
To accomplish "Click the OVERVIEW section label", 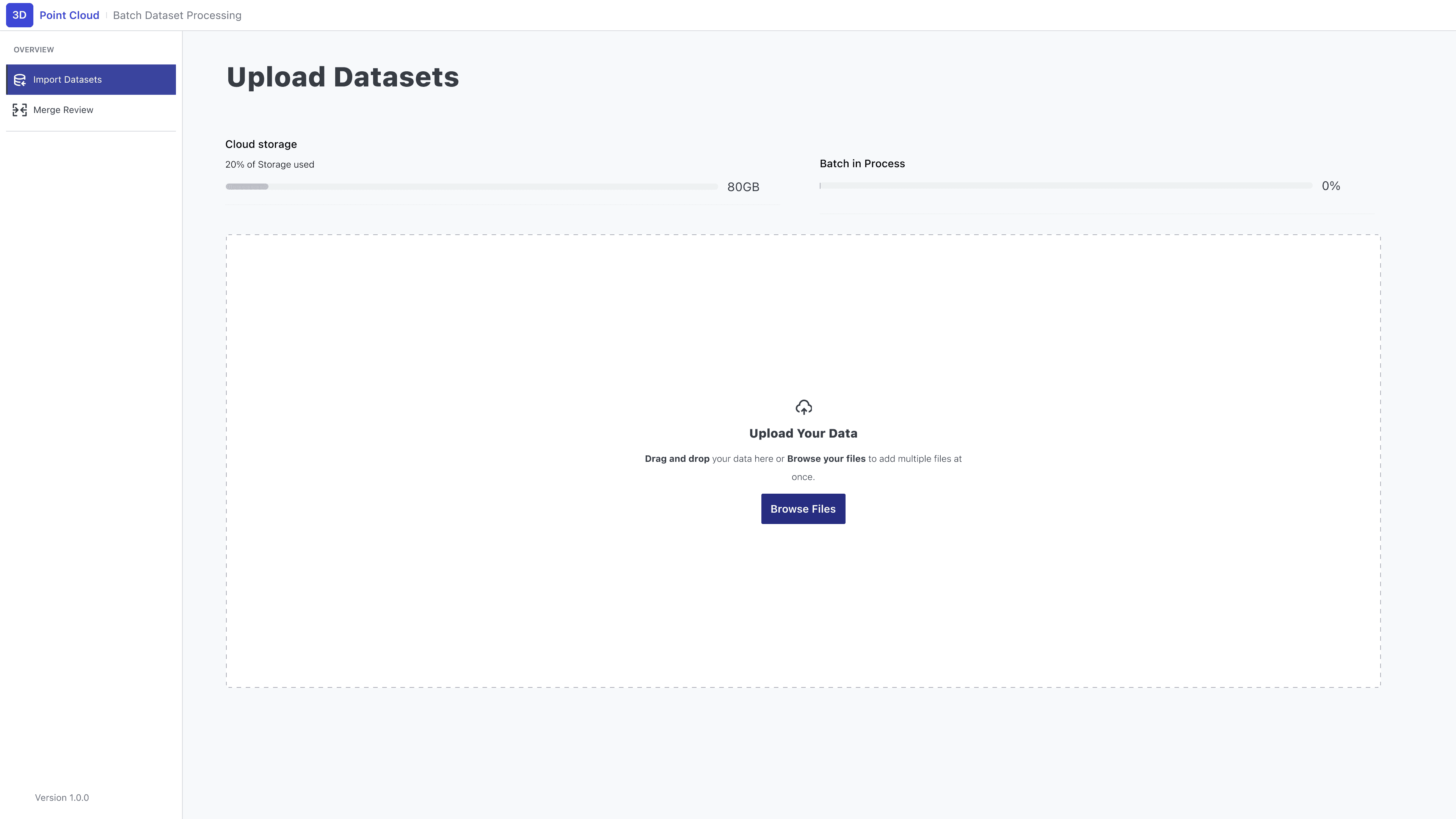I will (34, 50).
